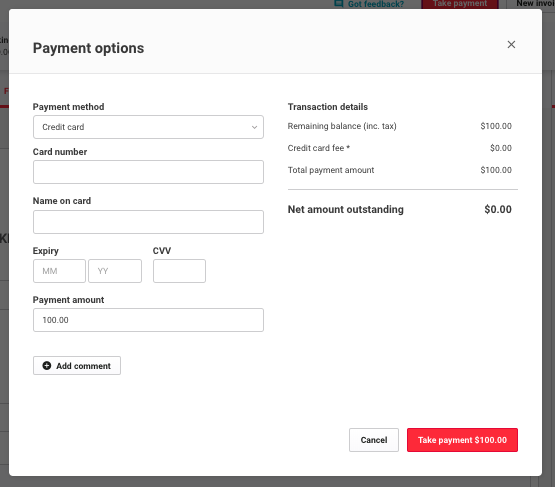Select the CVV input box
The width and height of the screenshot is (555, 487).
(179, 271)
